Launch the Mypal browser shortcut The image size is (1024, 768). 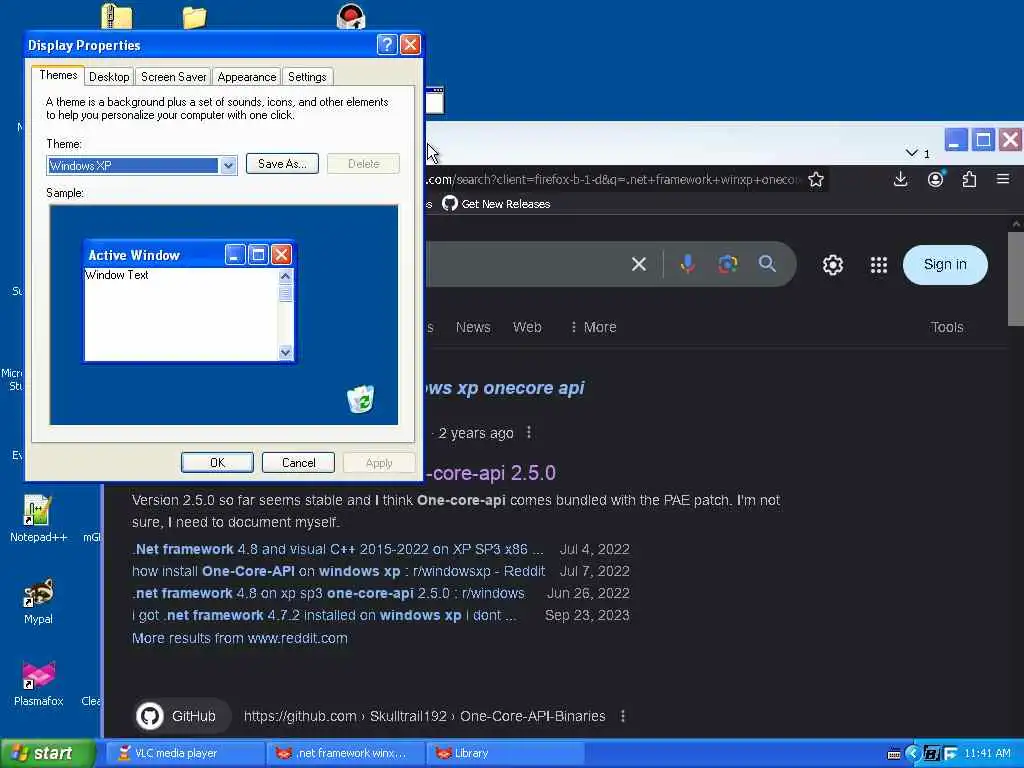tap(38, 601)
